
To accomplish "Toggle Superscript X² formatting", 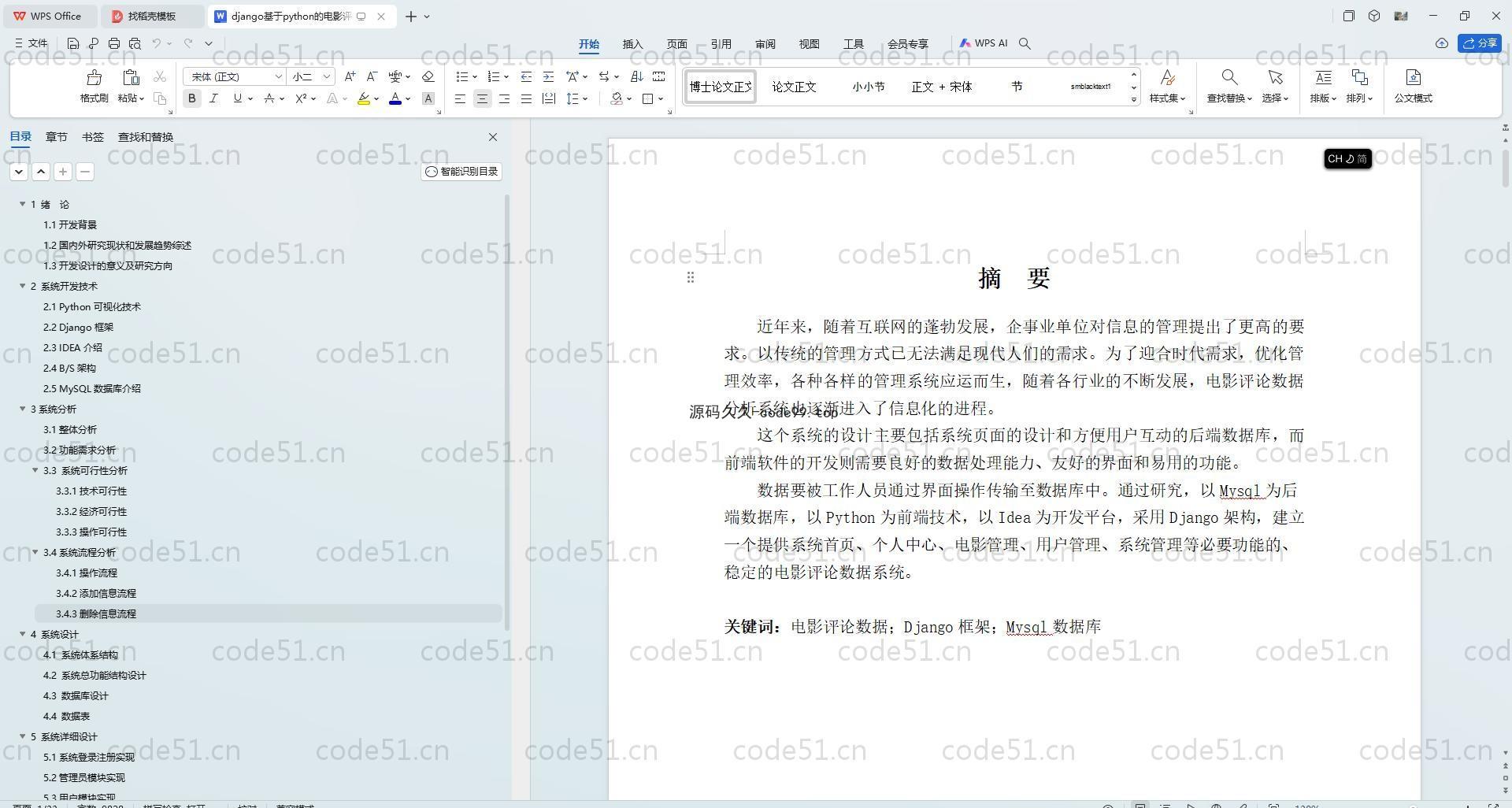I will [301, 98].
